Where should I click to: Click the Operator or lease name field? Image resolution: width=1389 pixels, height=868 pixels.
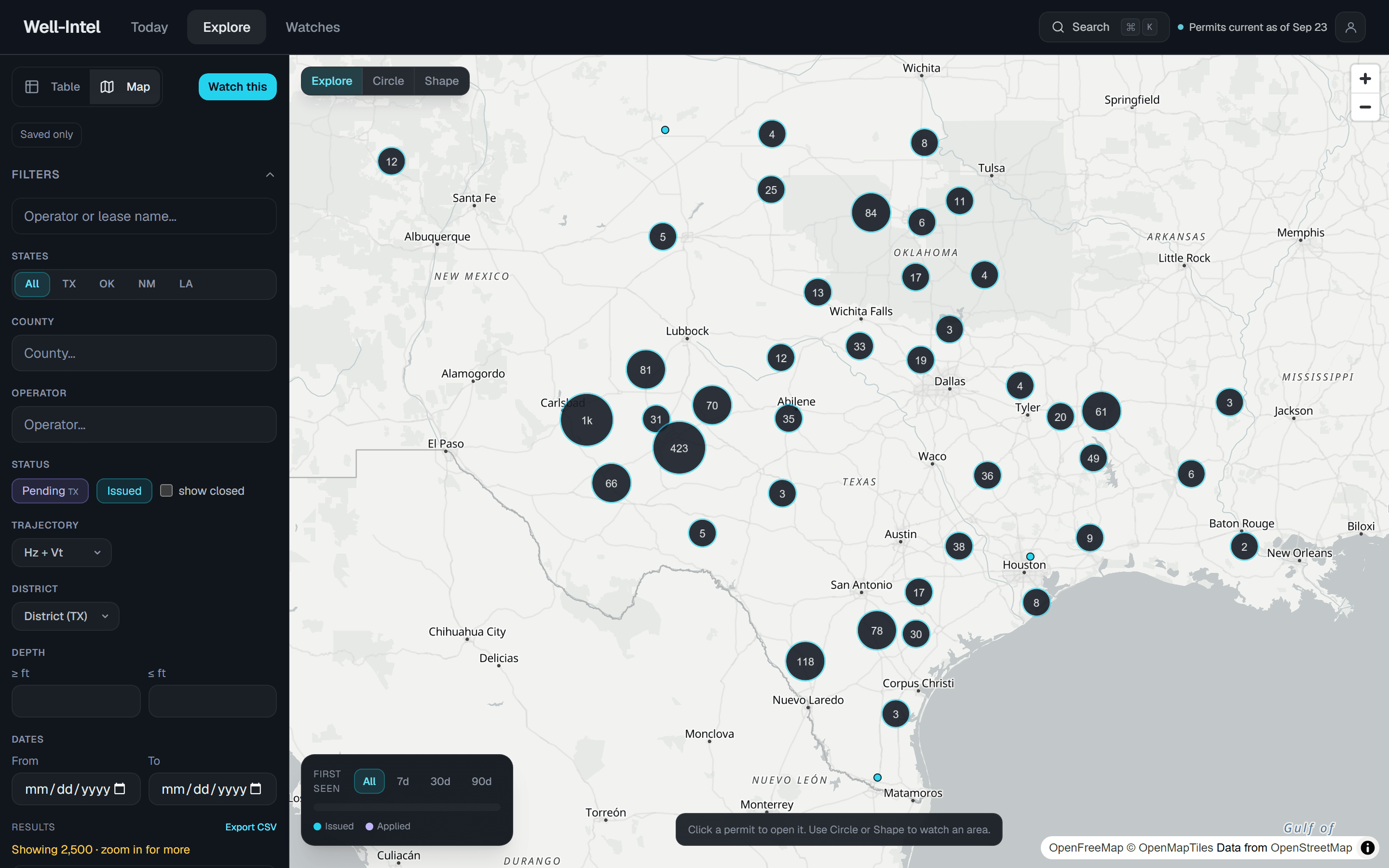tap(144, 216)
